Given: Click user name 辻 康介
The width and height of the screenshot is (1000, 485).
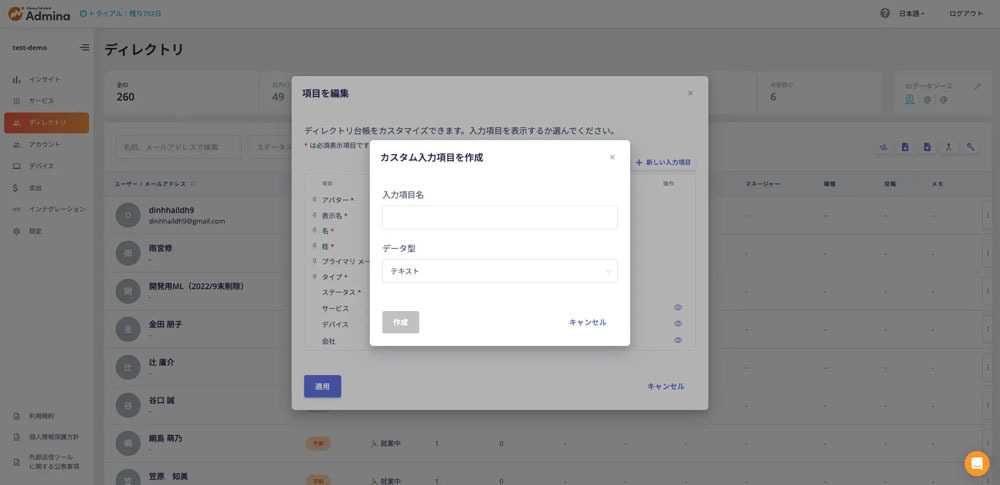Looking at the screenshot, I should (x=161, y=362).
